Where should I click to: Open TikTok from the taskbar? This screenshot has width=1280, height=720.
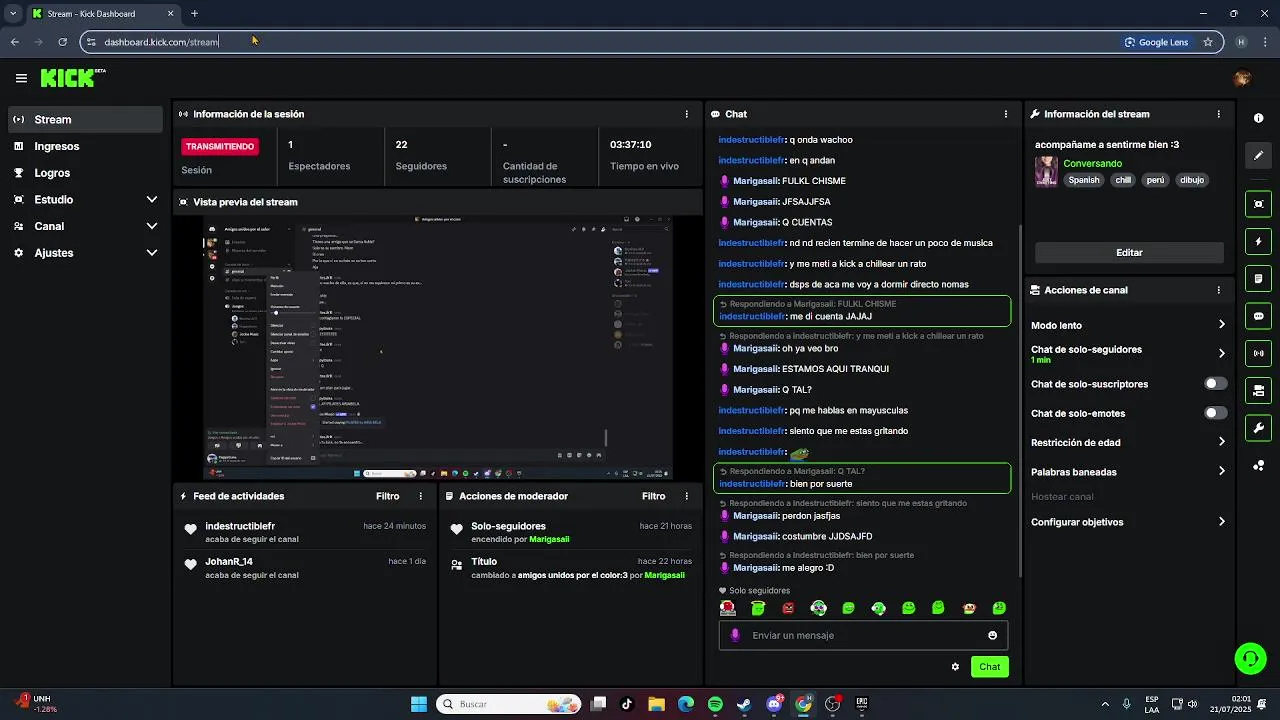click(x=627, y=704)
